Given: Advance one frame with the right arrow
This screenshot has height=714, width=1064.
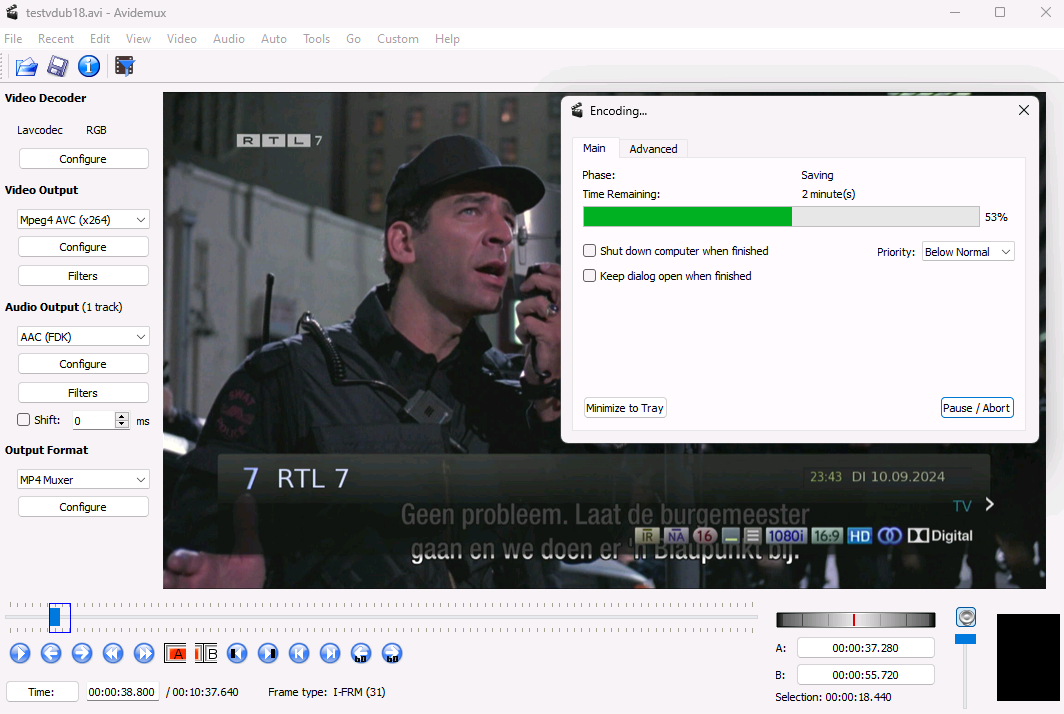Looking at the screenshot, I should point(81,653).
